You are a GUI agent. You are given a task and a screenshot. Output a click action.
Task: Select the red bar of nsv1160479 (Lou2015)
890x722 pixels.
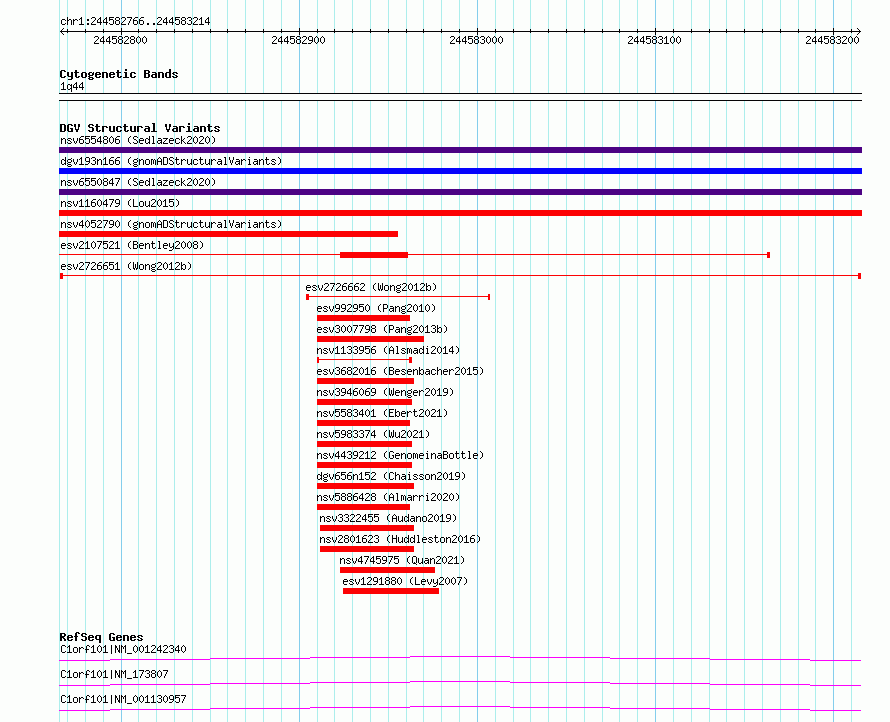pyautogui.click(x=460, y=213)
